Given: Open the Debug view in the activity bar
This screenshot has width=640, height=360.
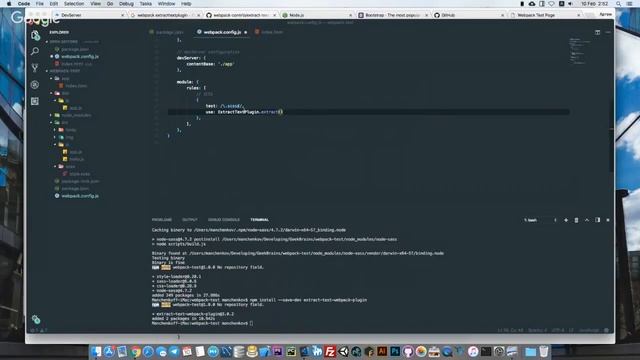Looking at the screenshot, I should (35, 84).
